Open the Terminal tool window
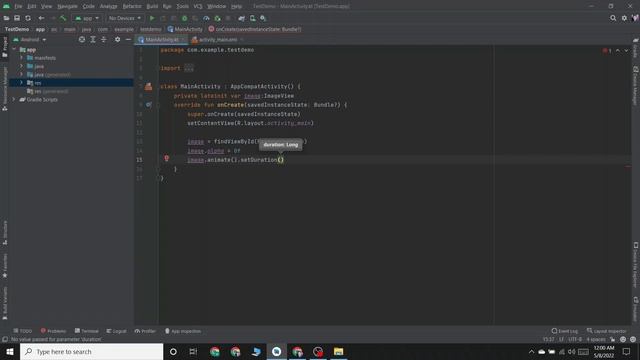Viewport: 640px width, 360px height. (x=87, y=331)
